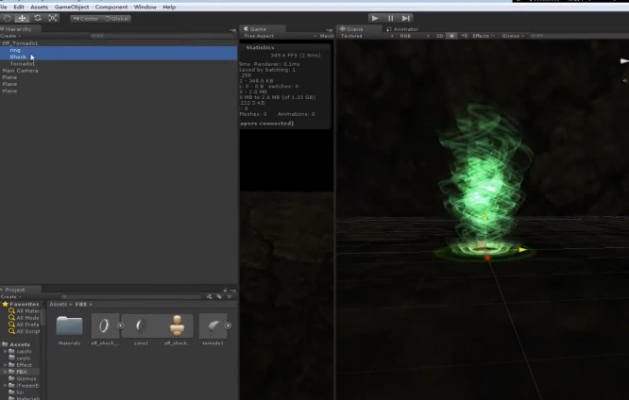This screenshot has width=629, height=400.
Task: Pause the game playback
Action: (390, 18)
